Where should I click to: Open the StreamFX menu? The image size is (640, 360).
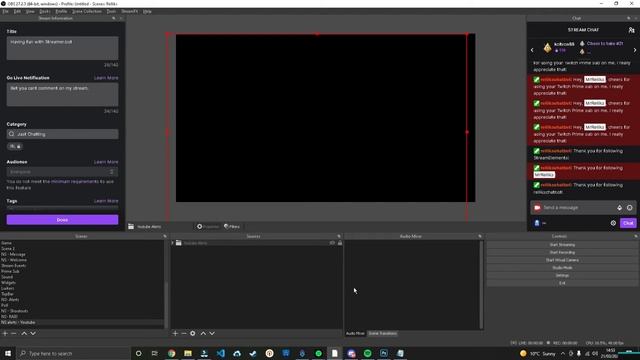coord(129,11)
